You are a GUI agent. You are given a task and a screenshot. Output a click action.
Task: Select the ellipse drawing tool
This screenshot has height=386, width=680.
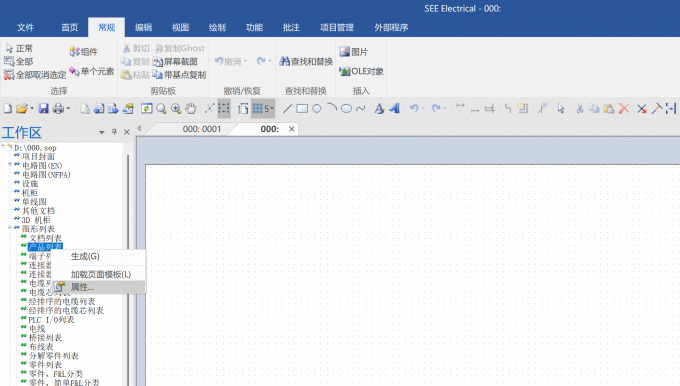[x=346, y=108]
